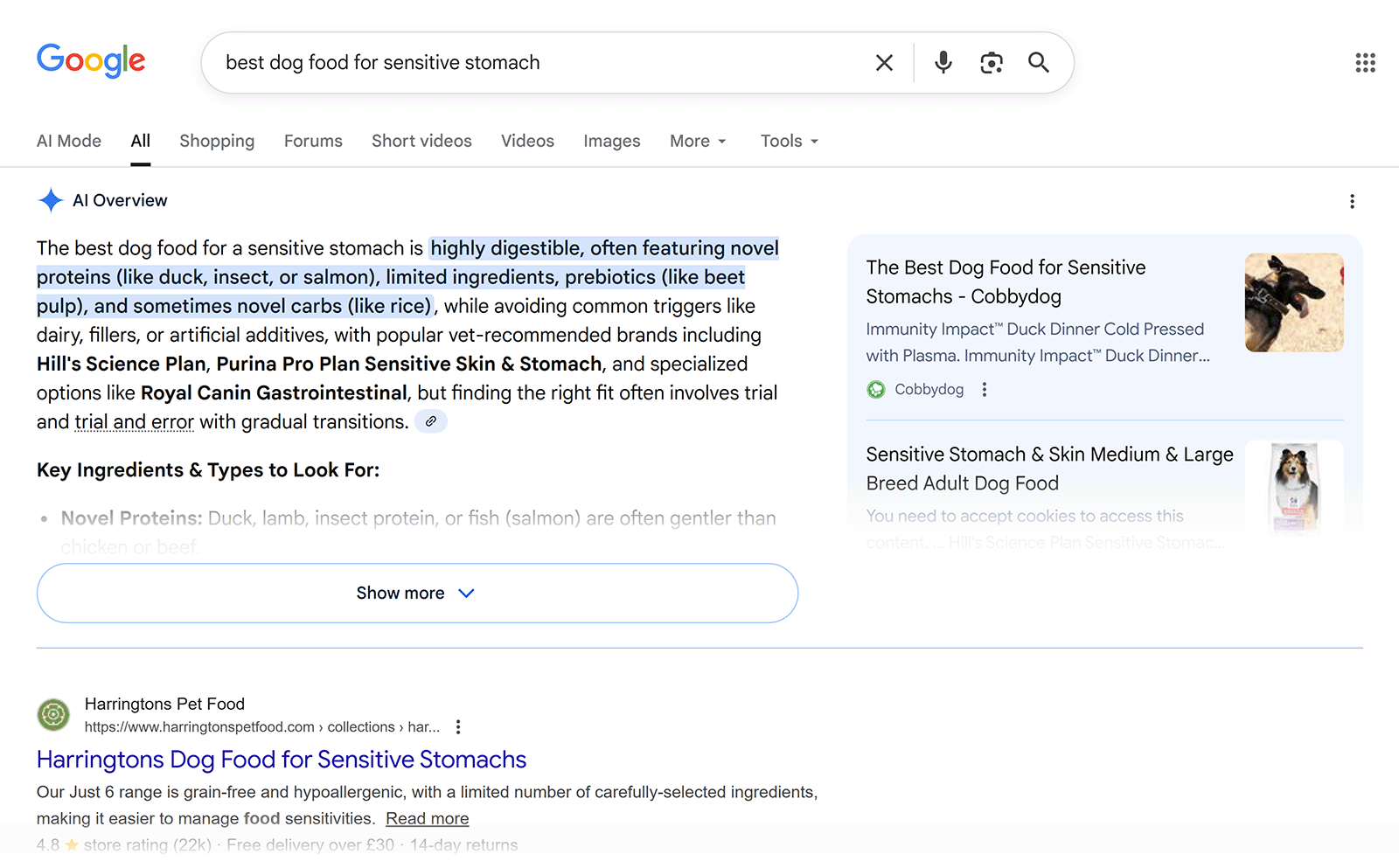Viewport: 1399px width, 868px height.
Task: Click the Google logo
Action: [x=91, y=60]
